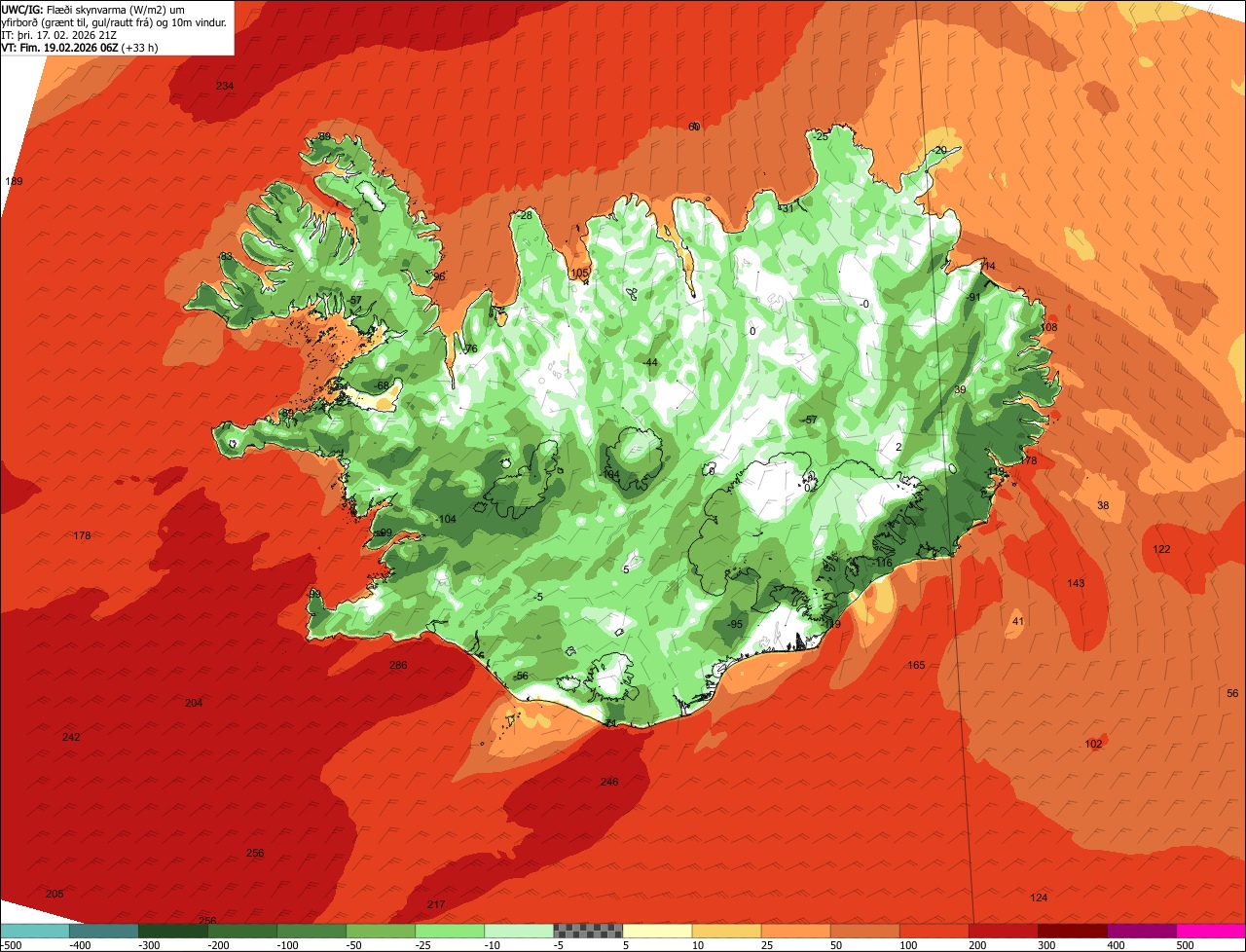Viewport: 1246px width, 952px height.
Task: Click the flux value 102 on the map
Action: 1094,744
